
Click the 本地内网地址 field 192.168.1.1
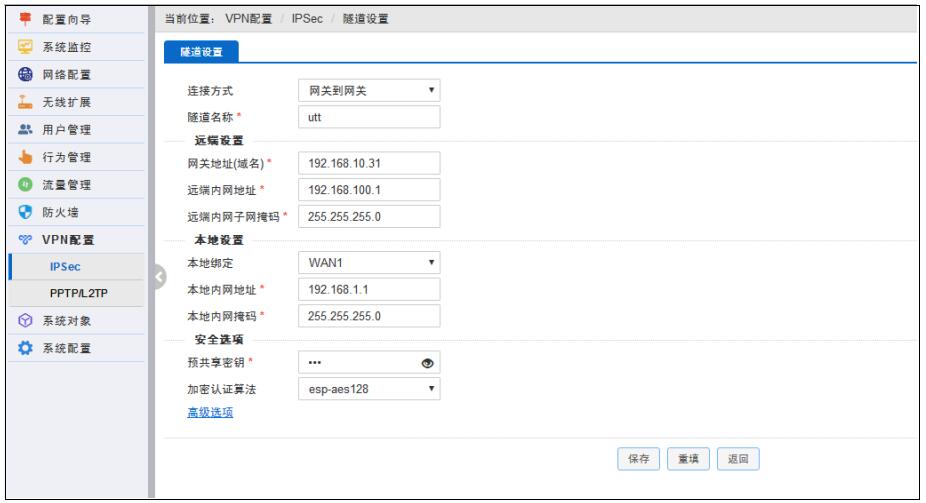pos(369,289)
